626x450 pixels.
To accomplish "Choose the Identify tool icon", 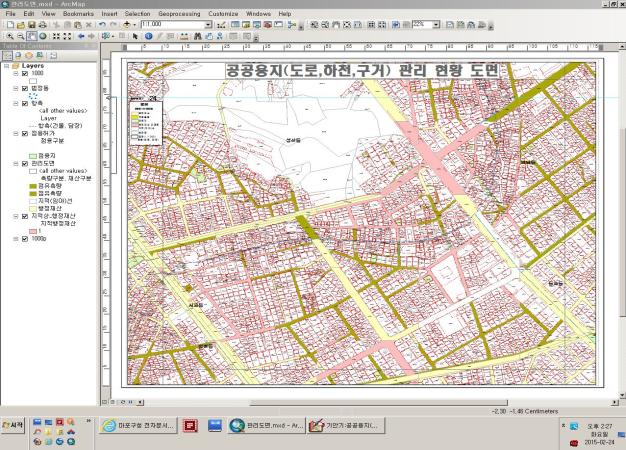I will 148,36.
